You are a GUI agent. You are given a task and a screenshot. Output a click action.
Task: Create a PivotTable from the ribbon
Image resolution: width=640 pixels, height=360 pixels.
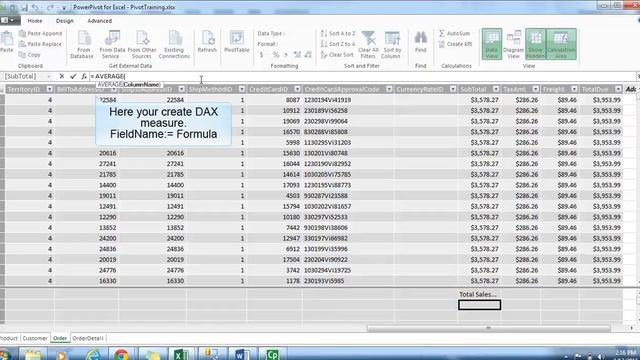[237, 41]
